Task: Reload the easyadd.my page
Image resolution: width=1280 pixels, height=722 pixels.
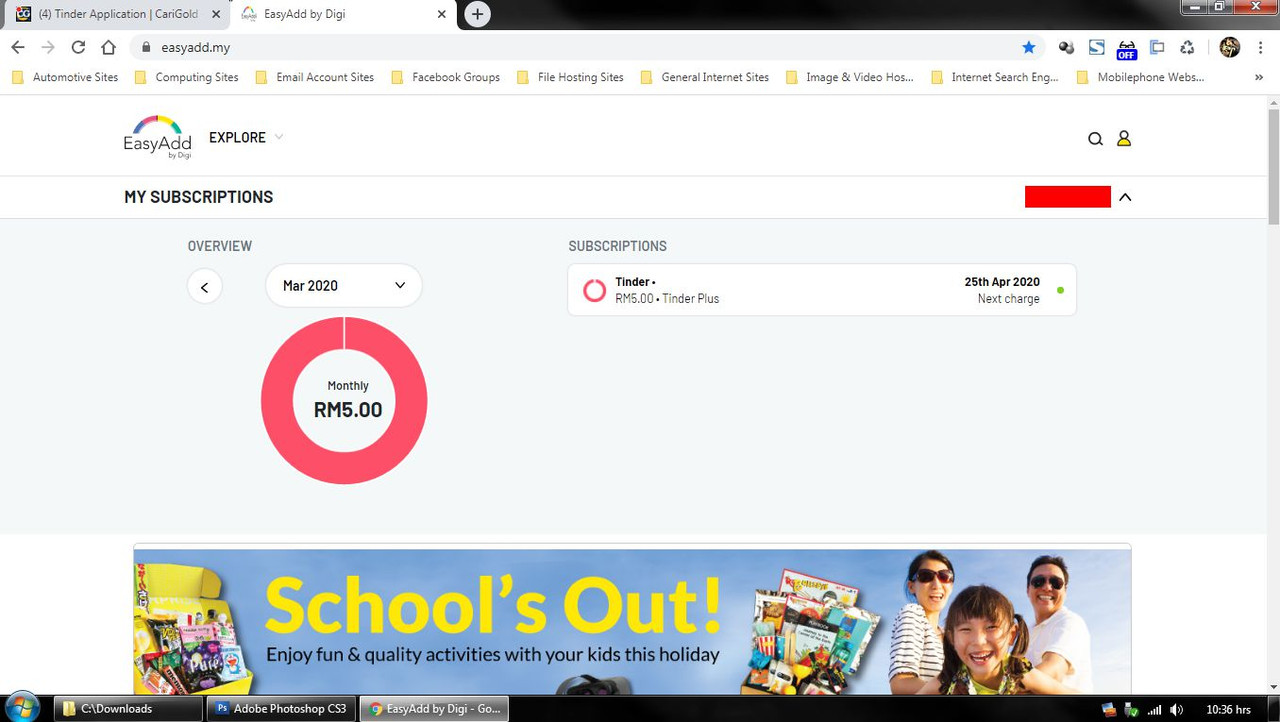Action: 78,47
